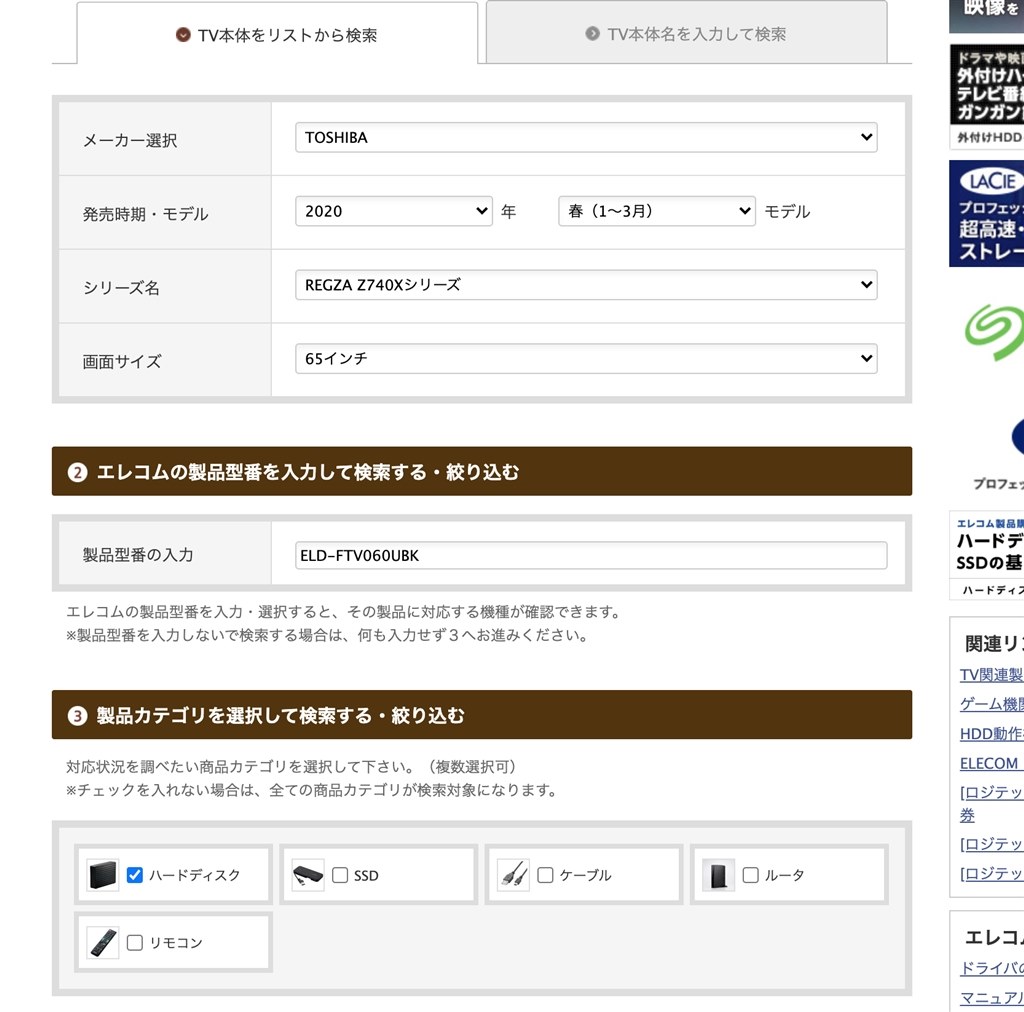Open the ELECOM sidebar link

pos(991,763)
